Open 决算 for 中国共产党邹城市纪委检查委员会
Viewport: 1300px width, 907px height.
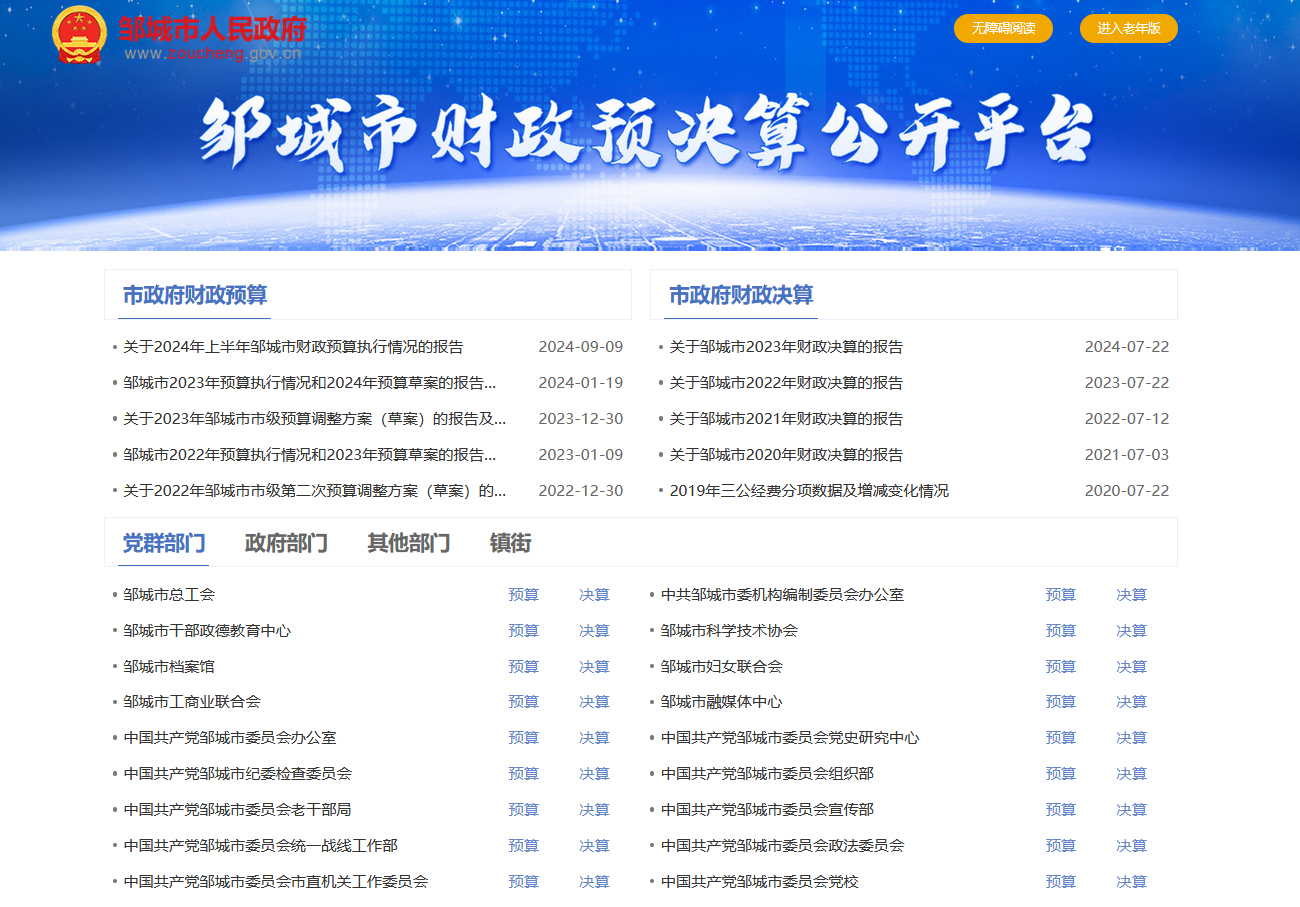(x=594, y=774)
